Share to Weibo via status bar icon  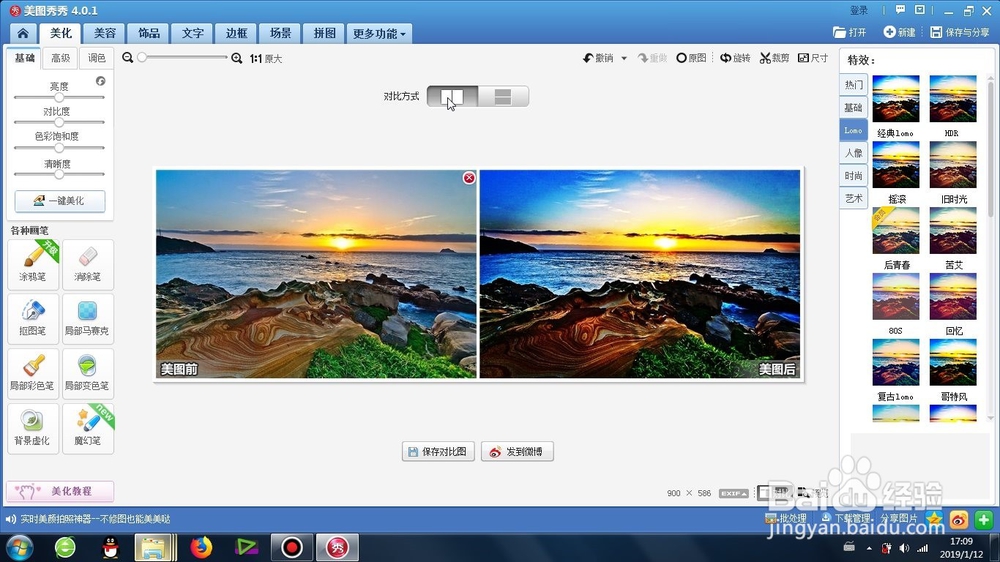pos(959,520)
